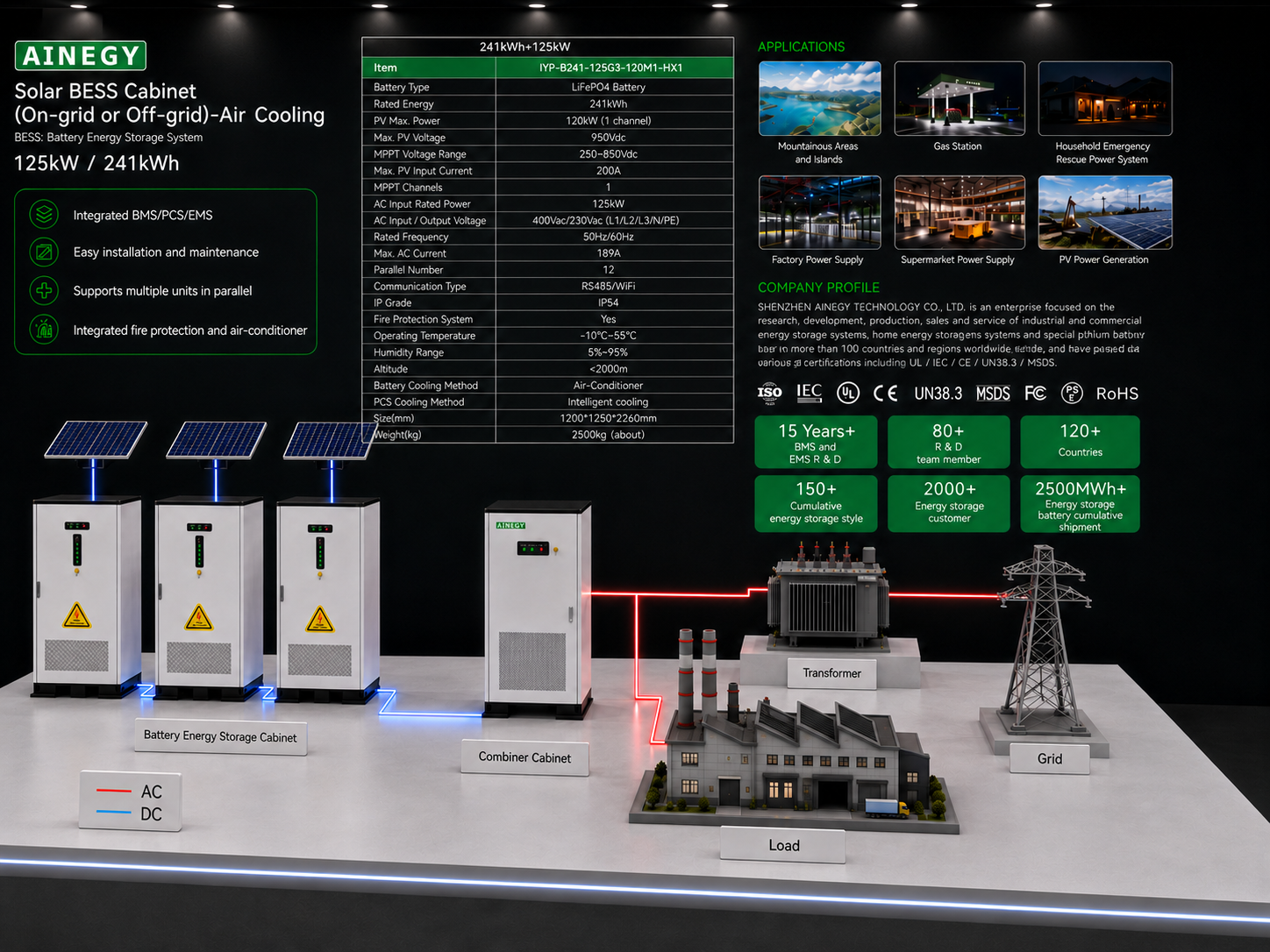This screenshot has height=952, width=1270.
Task: Open the PV Power Generation thumbnail
Action: [1105, 213]
